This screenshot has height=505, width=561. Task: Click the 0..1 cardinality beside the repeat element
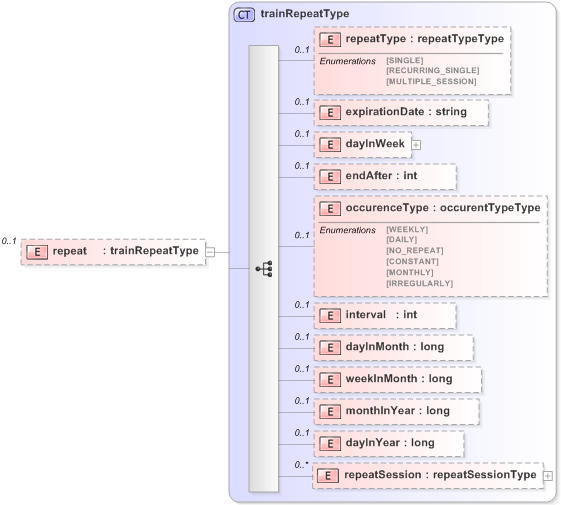point(9,241)
